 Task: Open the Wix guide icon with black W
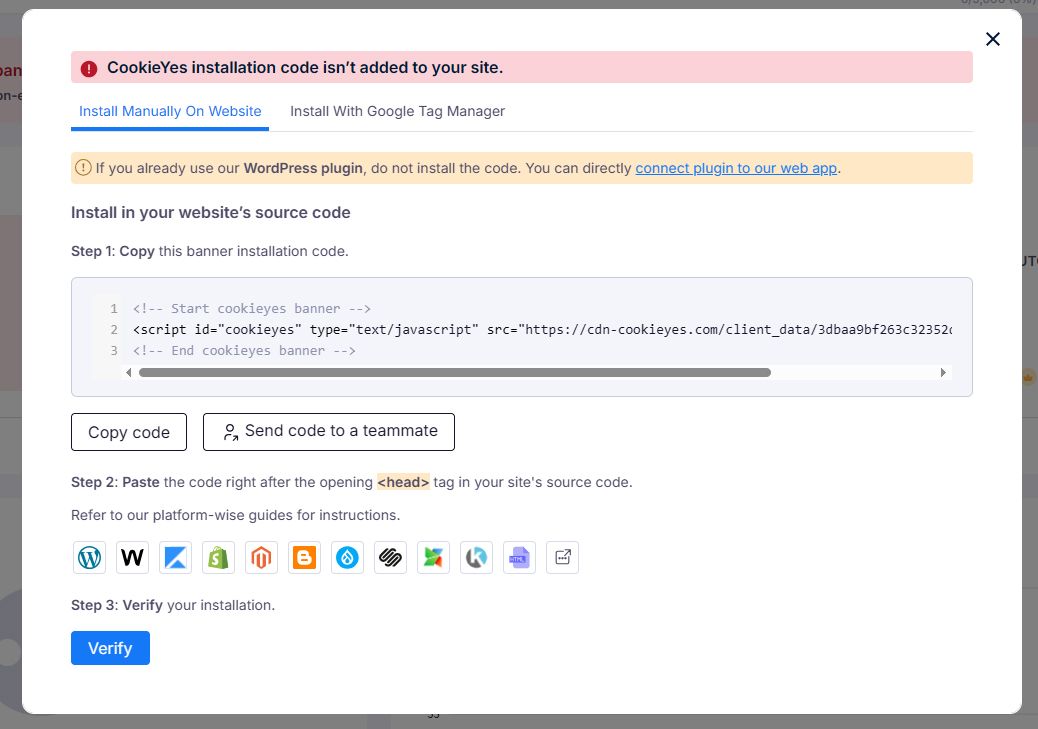click(132, 558)
